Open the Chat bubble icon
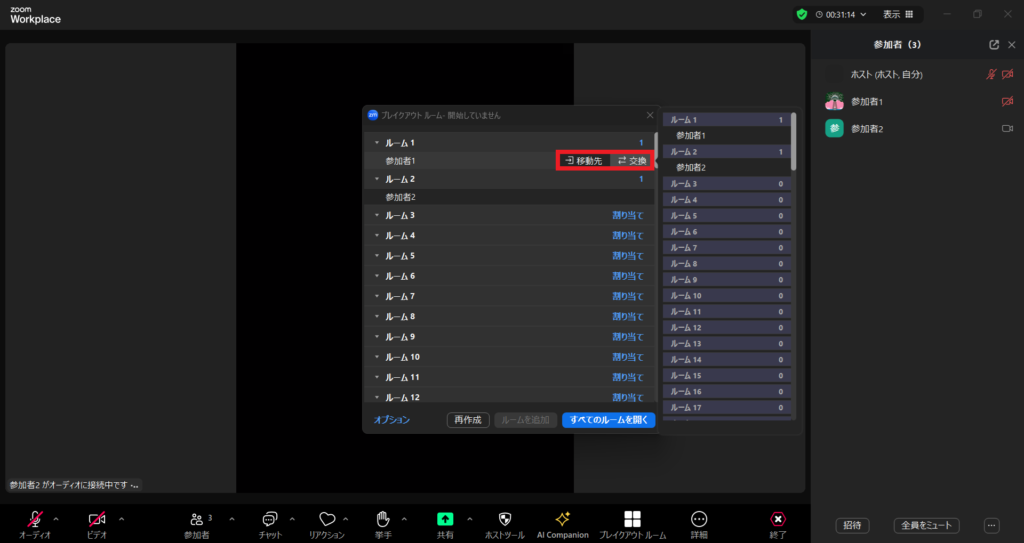The image size is (1024, 543). (x=269, y=519)
